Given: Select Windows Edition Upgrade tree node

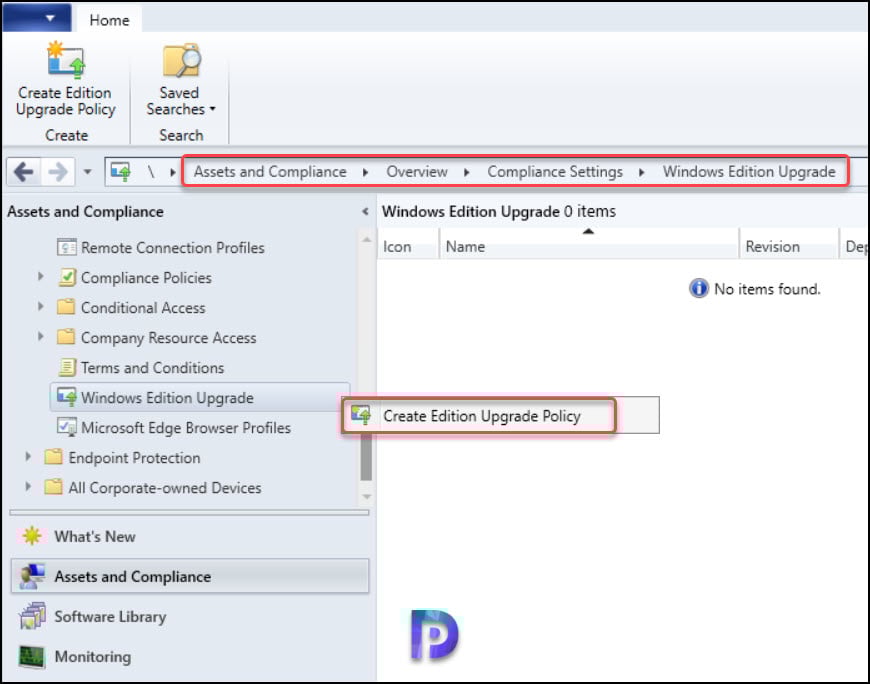Looking at the screenshot, I should coord(167,397).
